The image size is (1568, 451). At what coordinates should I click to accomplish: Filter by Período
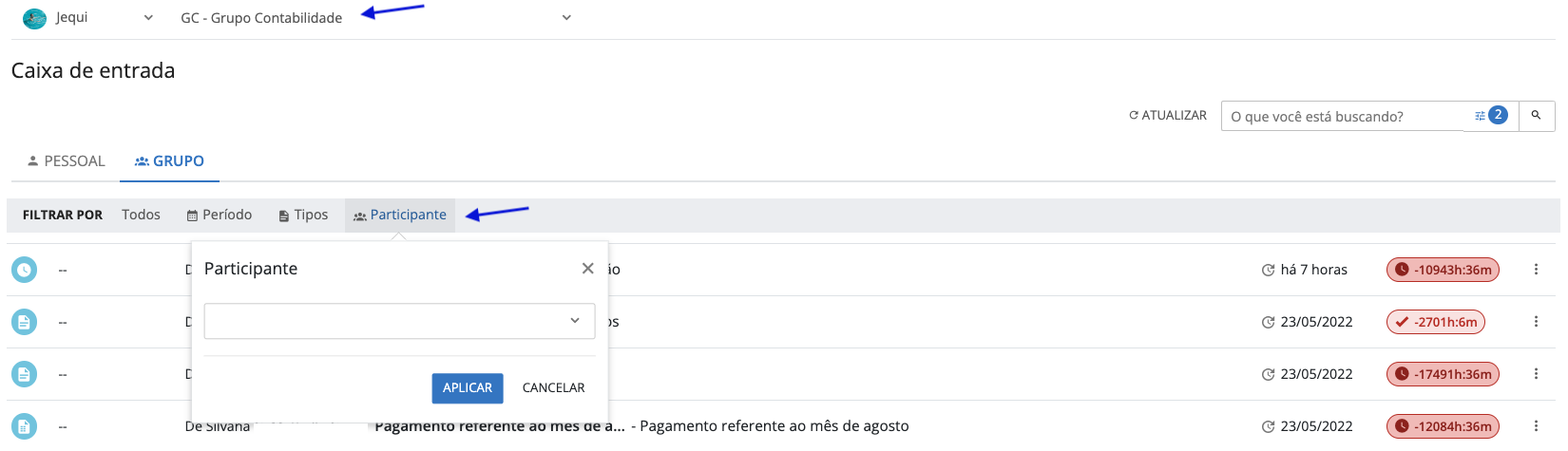(220, 216)
